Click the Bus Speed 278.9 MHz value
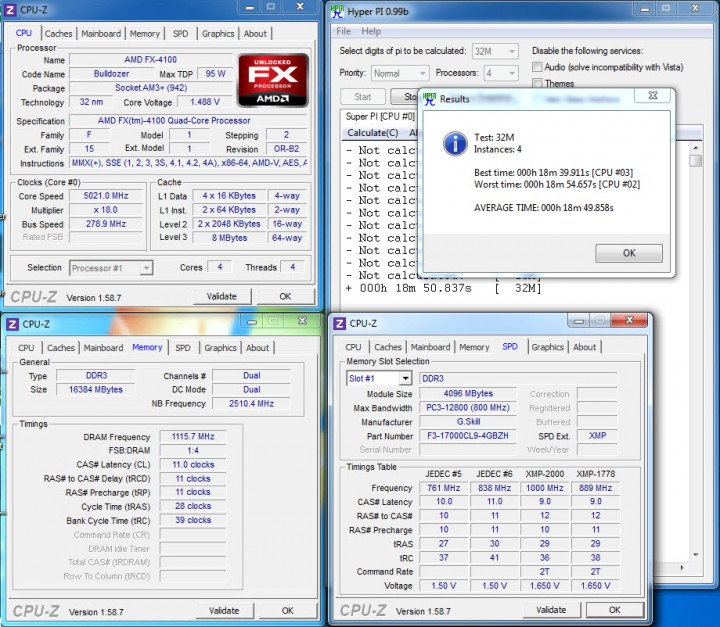 [x=106, y=224]
